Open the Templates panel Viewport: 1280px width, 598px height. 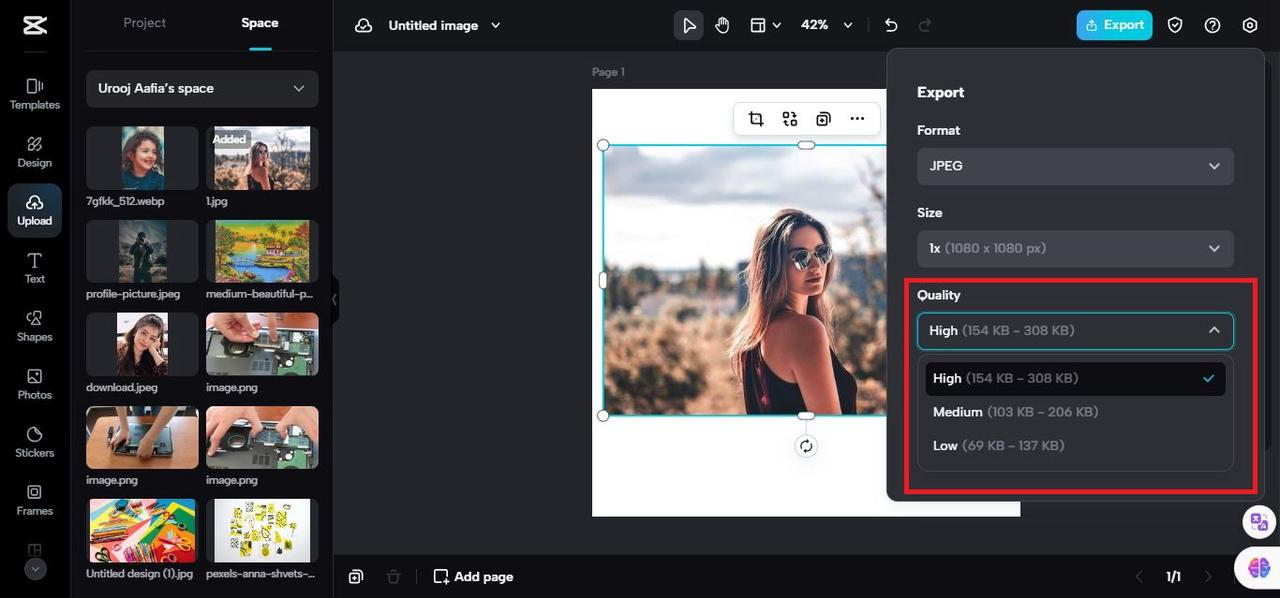pos(35,94)
